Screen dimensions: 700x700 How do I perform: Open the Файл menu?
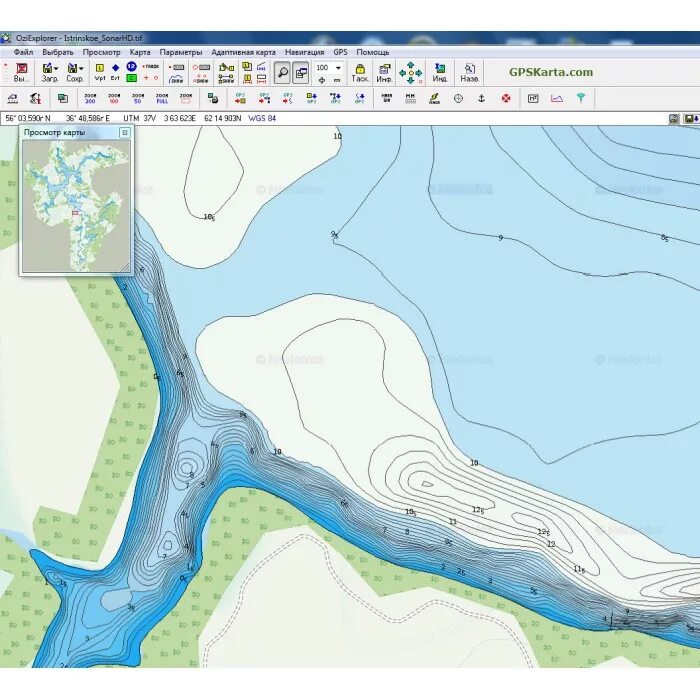tap(23, 52)
